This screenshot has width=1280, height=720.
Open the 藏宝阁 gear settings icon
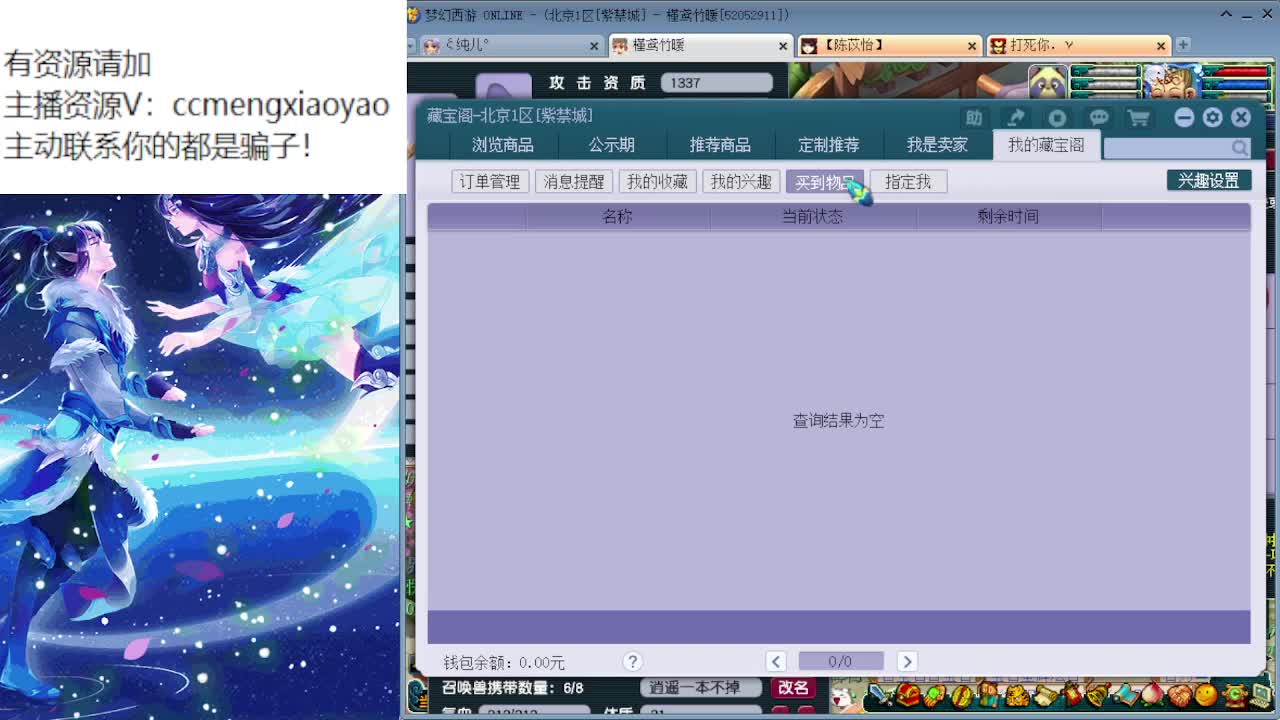tap(1213, 117)
